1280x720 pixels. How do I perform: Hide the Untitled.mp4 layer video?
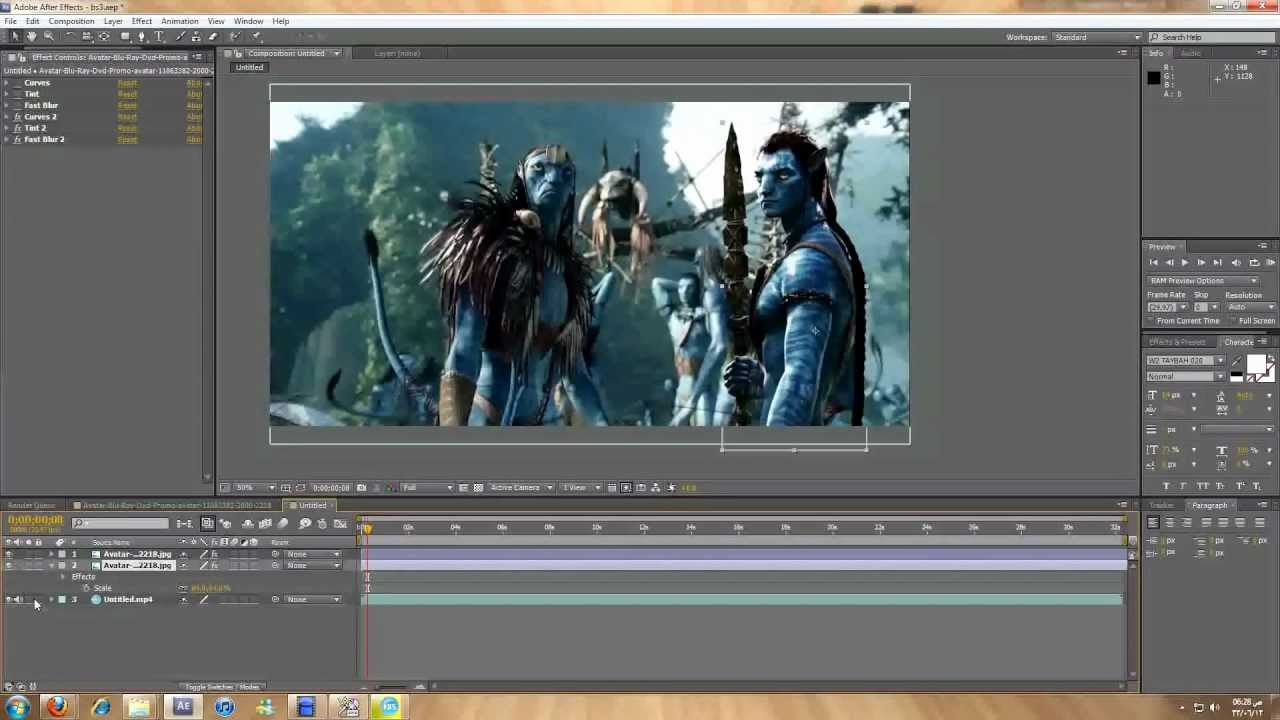[9, 600]
